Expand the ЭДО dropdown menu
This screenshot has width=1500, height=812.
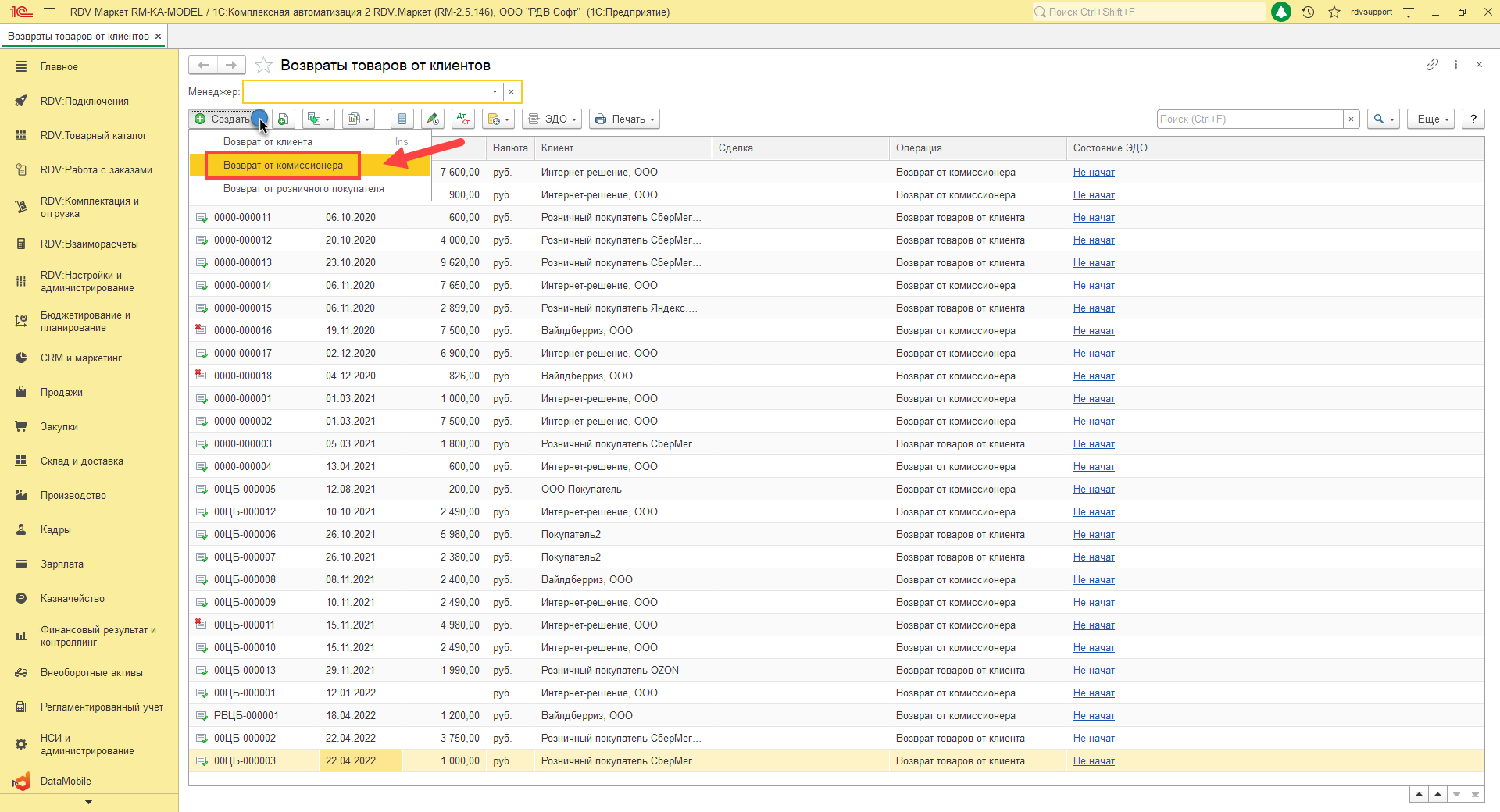click(x=552, y=119)
